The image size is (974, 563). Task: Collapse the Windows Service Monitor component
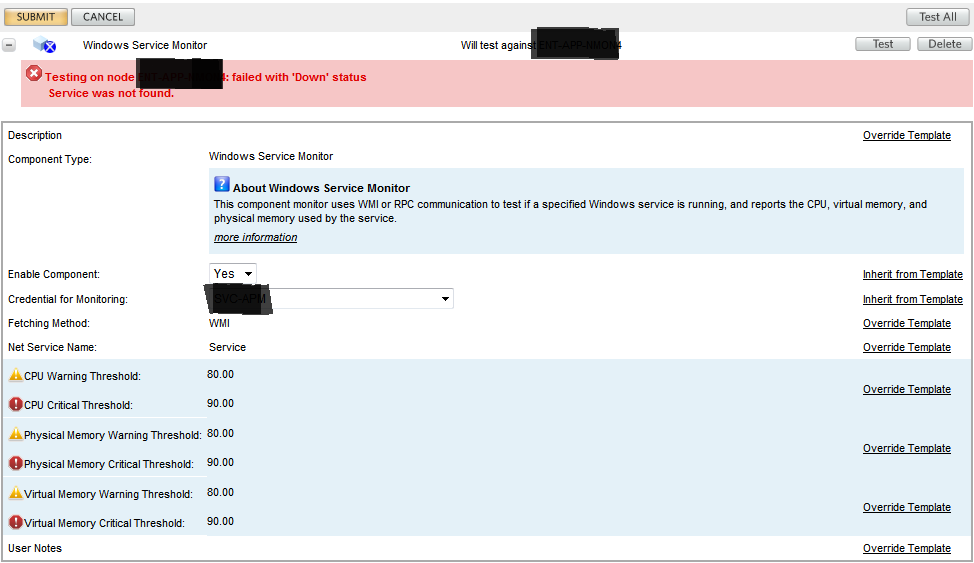click(9, 45)
